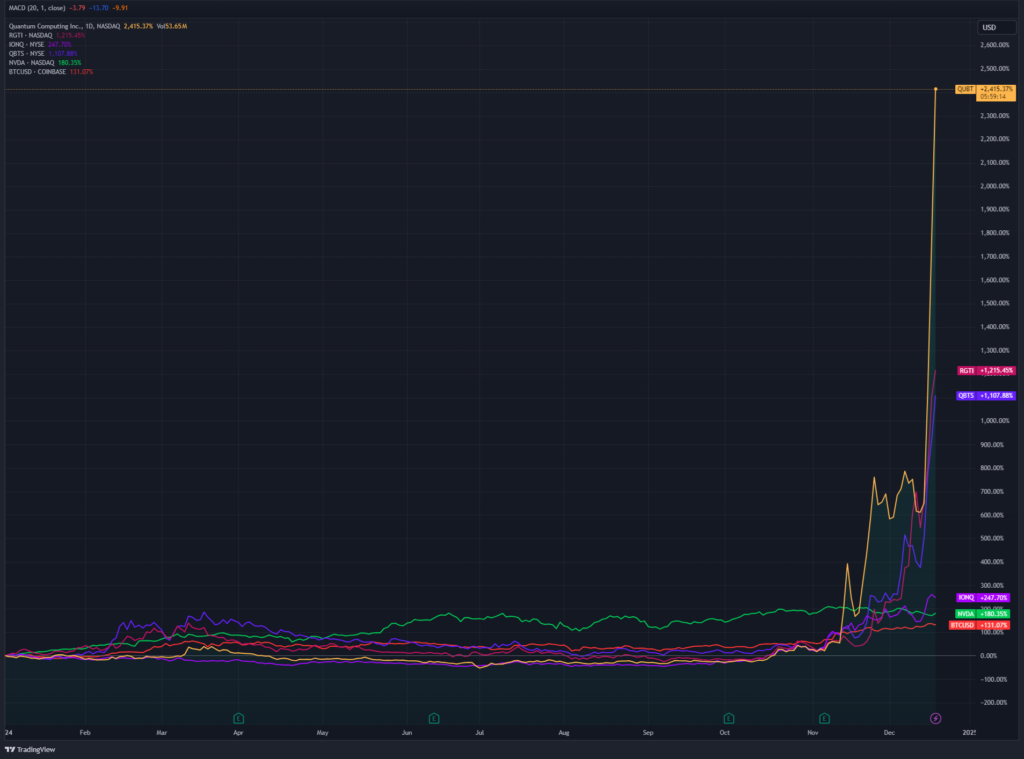Click Aug on the time axis

564,733
